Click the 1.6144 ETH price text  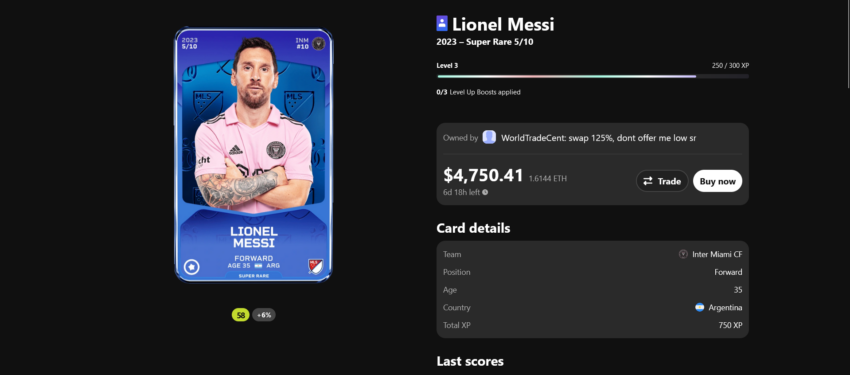[x=548, y=178]
